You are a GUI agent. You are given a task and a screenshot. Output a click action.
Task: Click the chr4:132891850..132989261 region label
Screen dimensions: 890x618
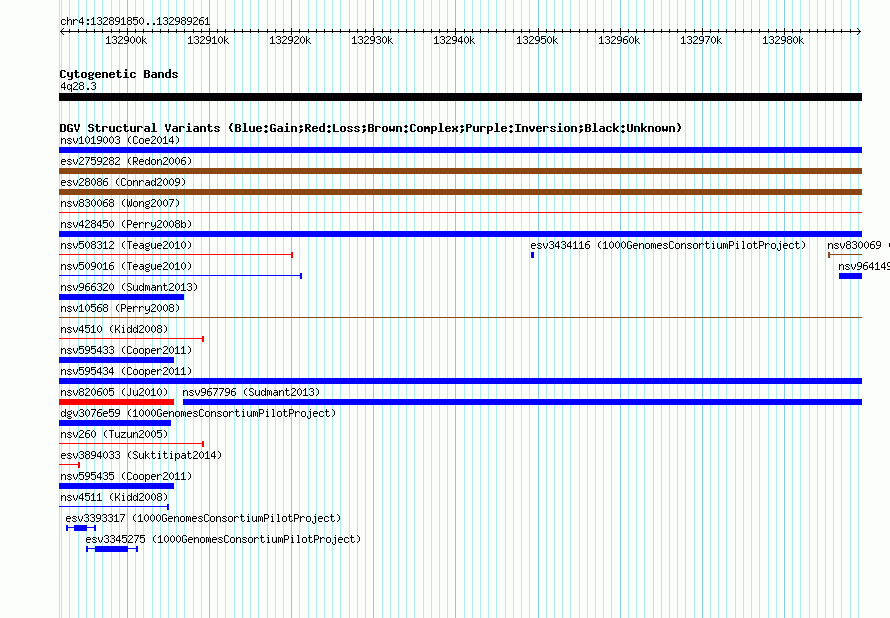pyautogui.click(x=135, y=22)
